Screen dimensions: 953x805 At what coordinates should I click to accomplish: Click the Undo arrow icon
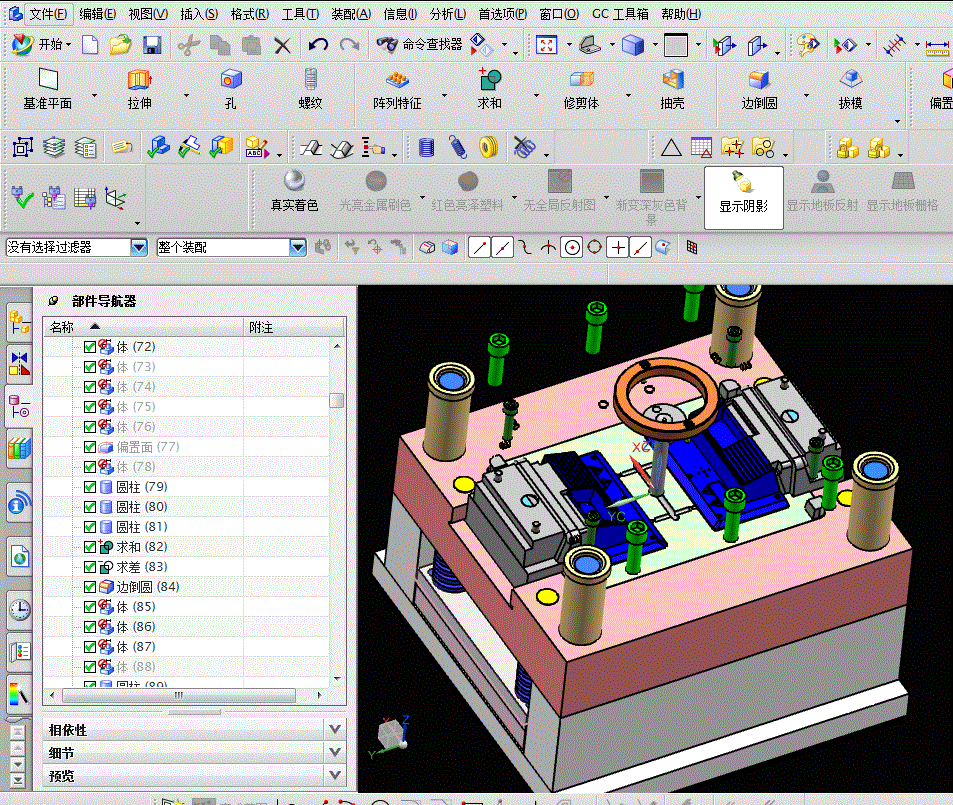(318, 45)
